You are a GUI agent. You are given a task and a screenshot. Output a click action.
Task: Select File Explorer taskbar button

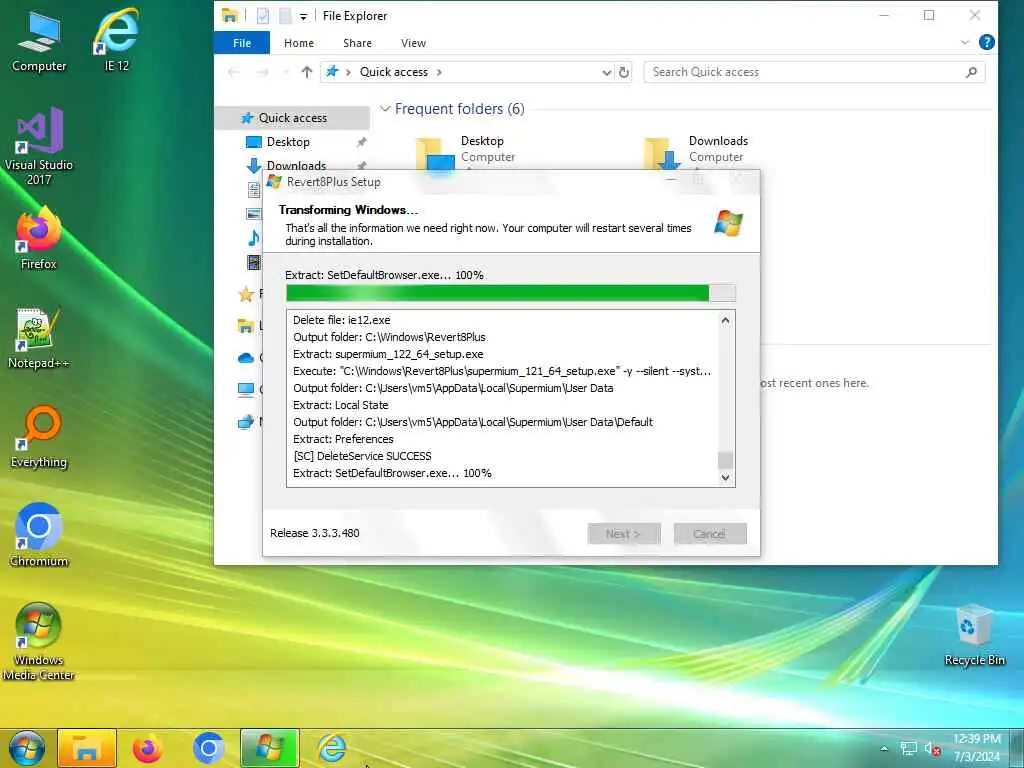(x=87, y=748)
